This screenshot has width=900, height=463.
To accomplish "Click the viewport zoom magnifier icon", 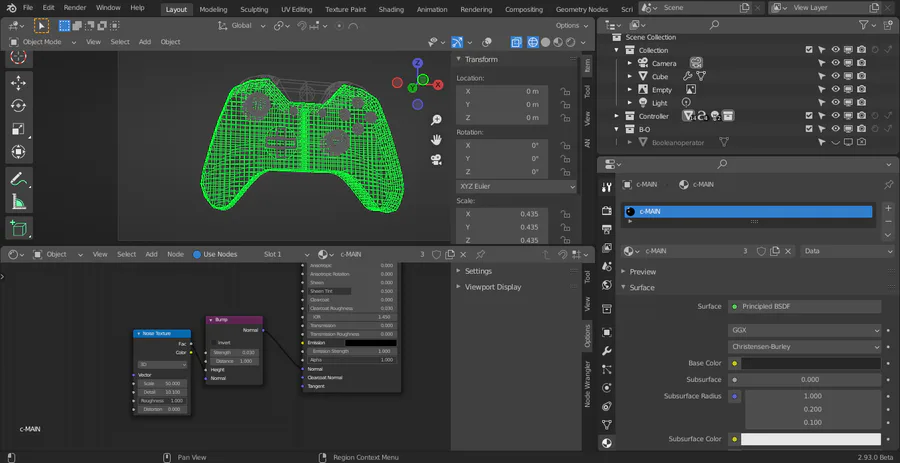I will (x=436, y=120).
